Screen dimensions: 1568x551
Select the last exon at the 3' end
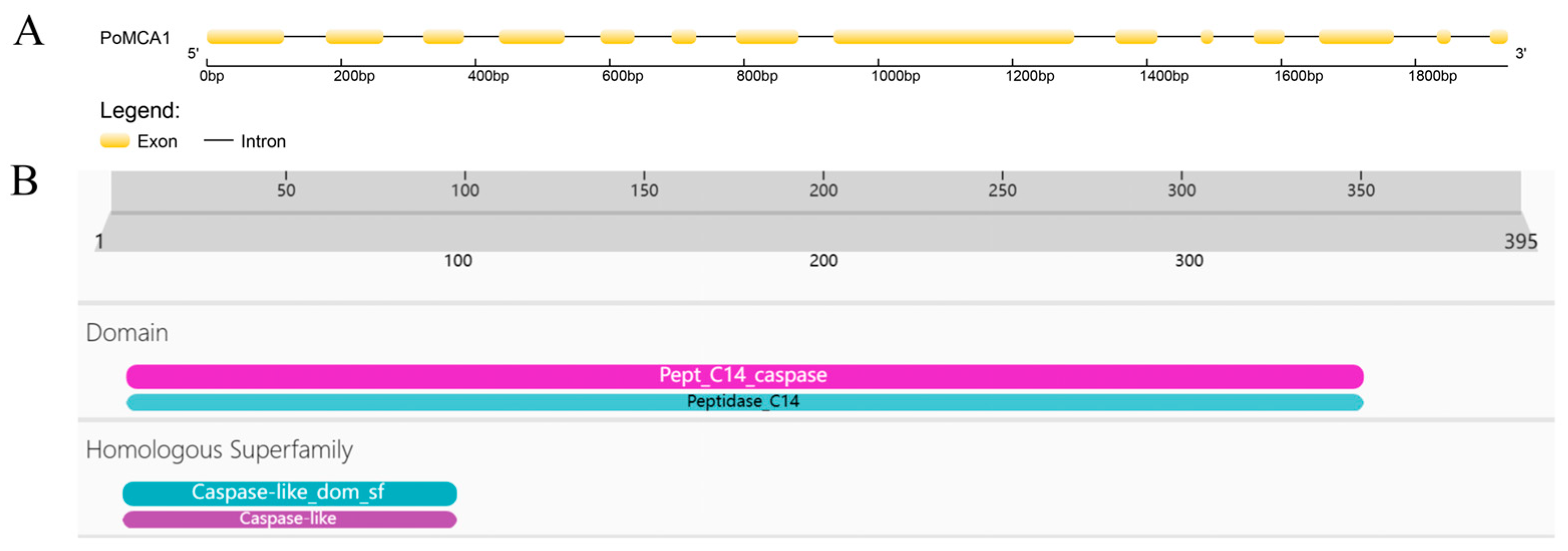tap(1498, 37)
